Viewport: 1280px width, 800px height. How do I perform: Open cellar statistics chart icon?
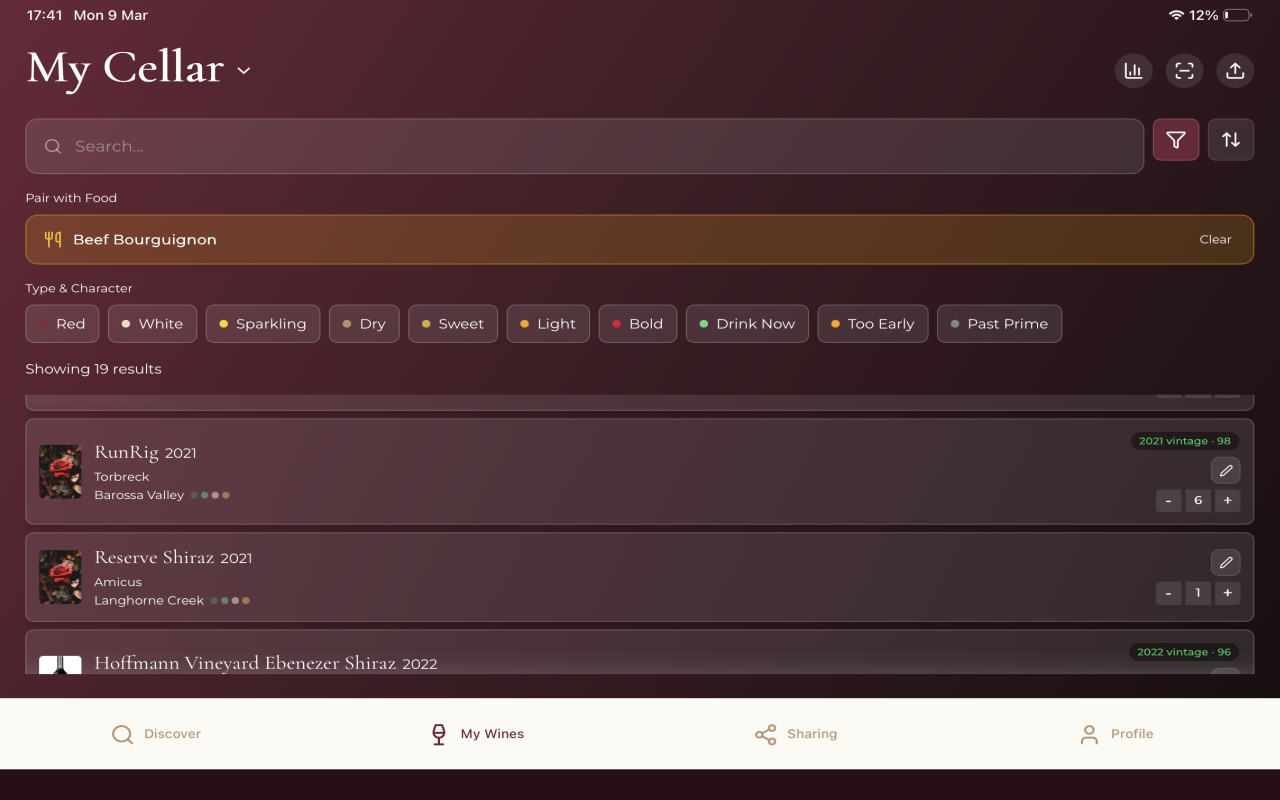tap(1133, 71)
